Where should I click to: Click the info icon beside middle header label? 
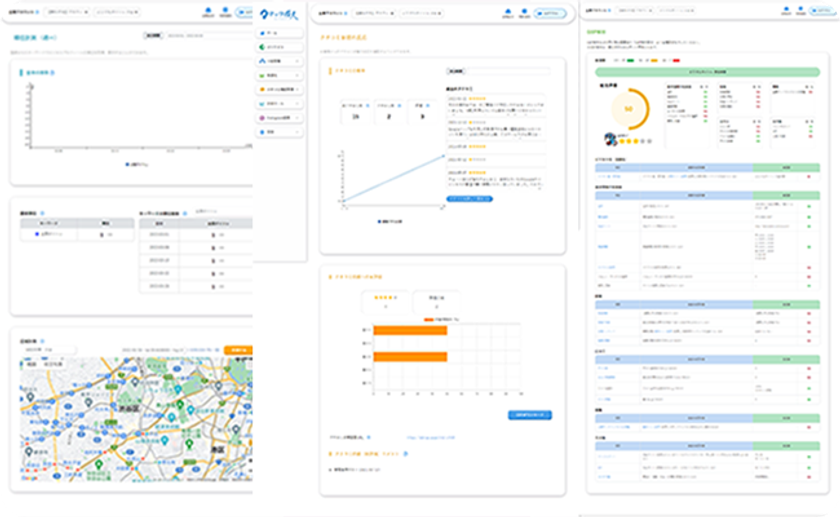coord(346,13)
